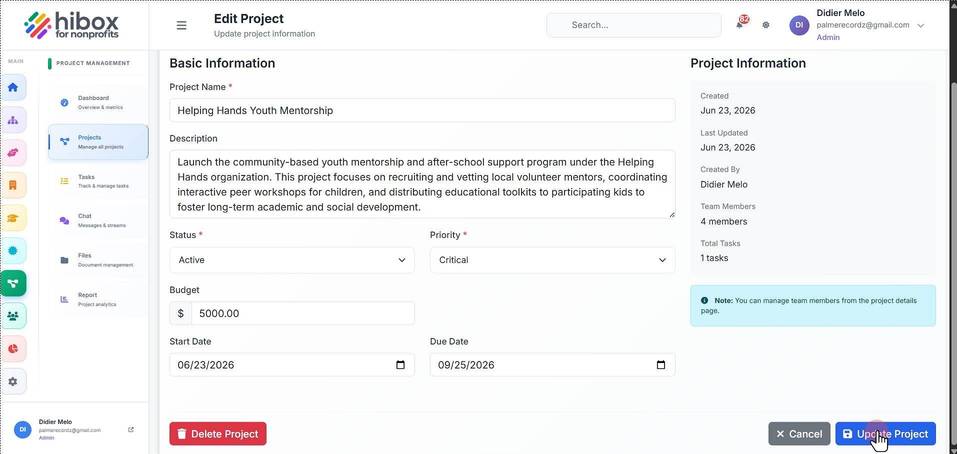
Task: Select the graduation cap icon in rail
Action: pos(13,218)
